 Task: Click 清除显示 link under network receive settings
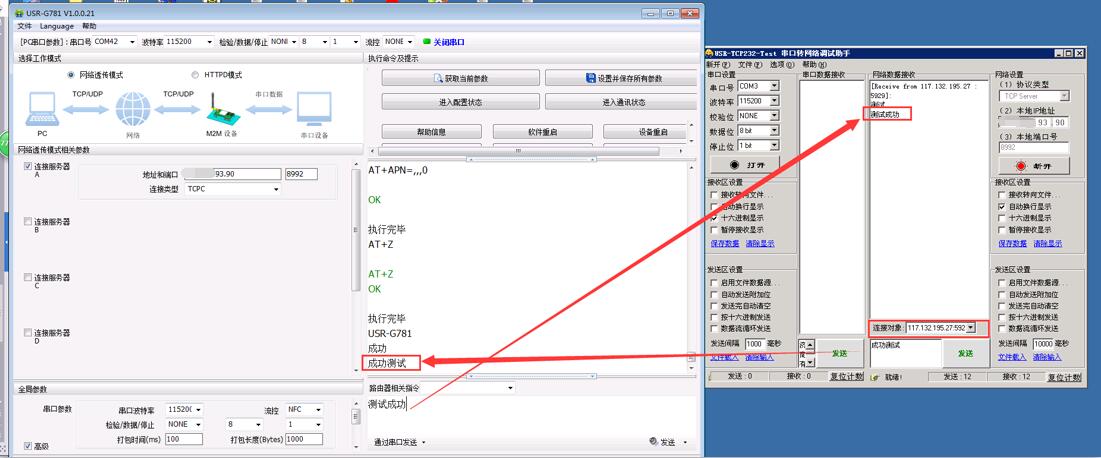coord(1047,244)
